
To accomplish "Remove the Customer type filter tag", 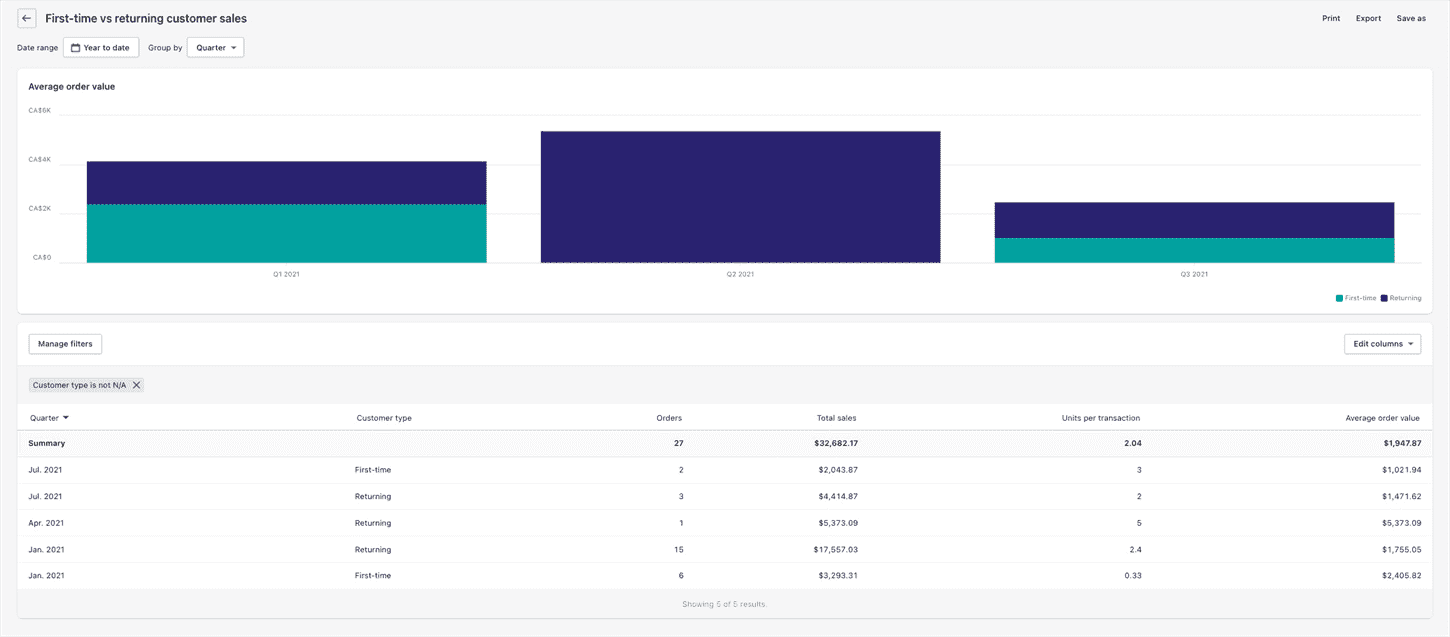I will pos(137,385).
